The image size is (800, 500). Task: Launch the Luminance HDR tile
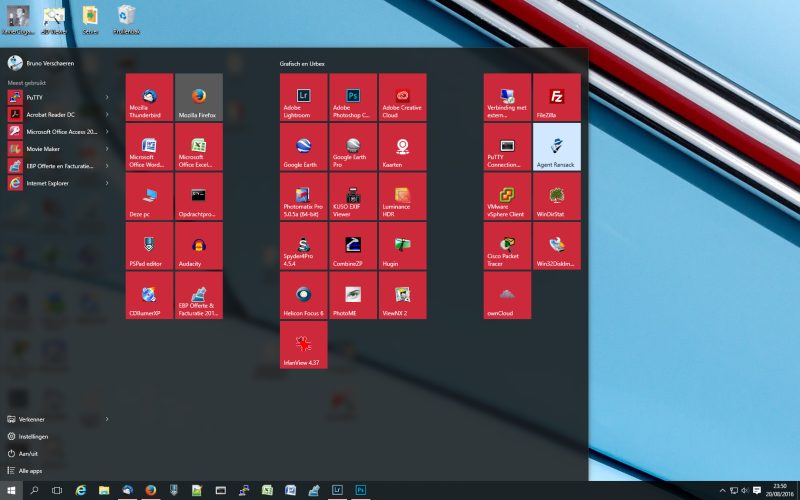(403, 196)
